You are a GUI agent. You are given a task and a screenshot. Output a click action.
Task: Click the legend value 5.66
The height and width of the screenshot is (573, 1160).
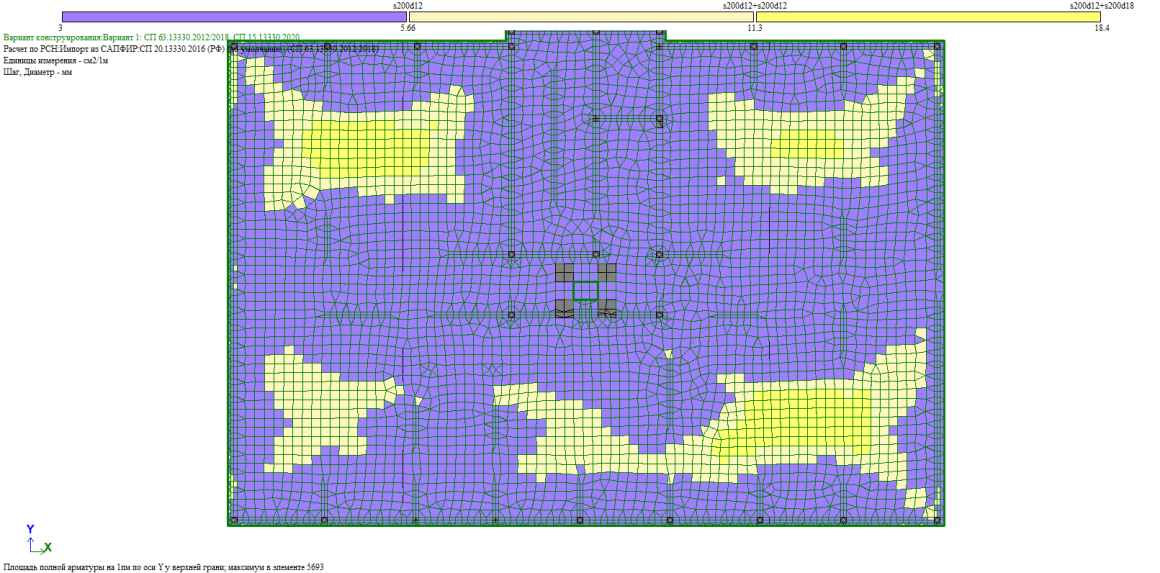click(x=408, y=28)
